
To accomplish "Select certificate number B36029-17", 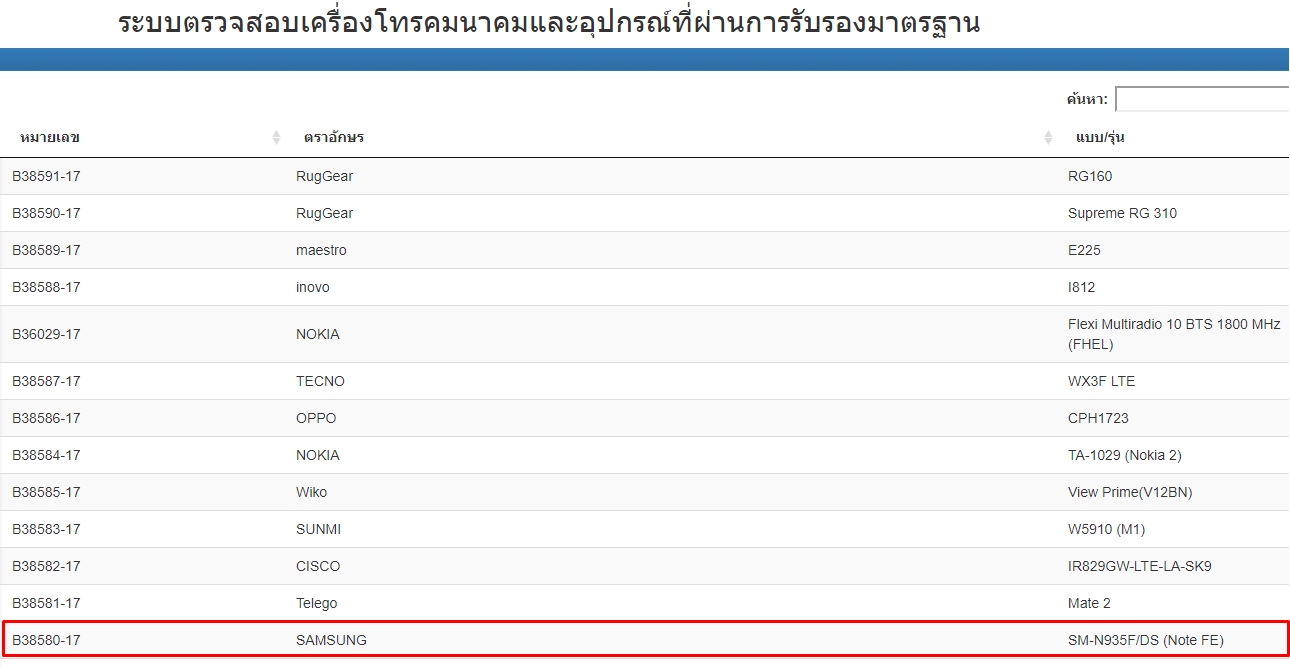I will (46, 335).
